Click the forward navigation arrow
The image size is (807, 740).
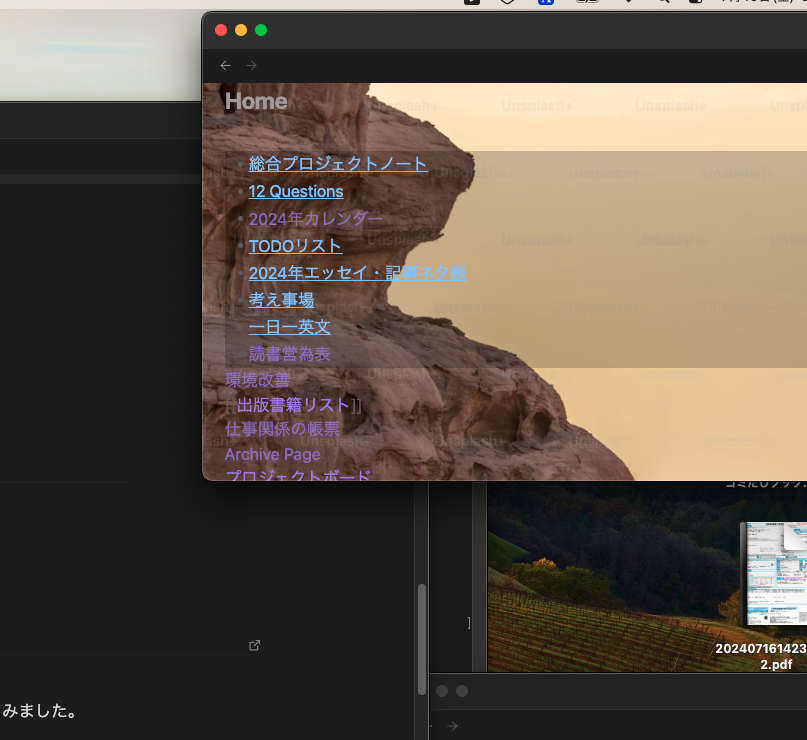(x=250, y=64)
